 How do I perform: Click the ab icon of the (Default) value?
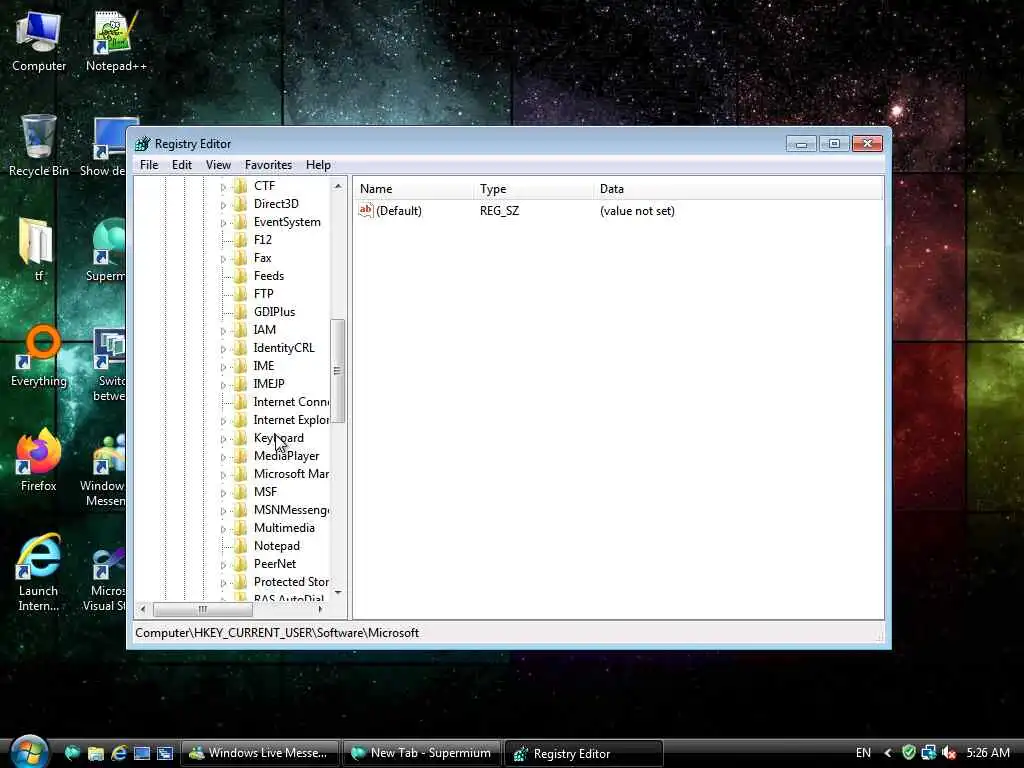(x=366, y=210)
